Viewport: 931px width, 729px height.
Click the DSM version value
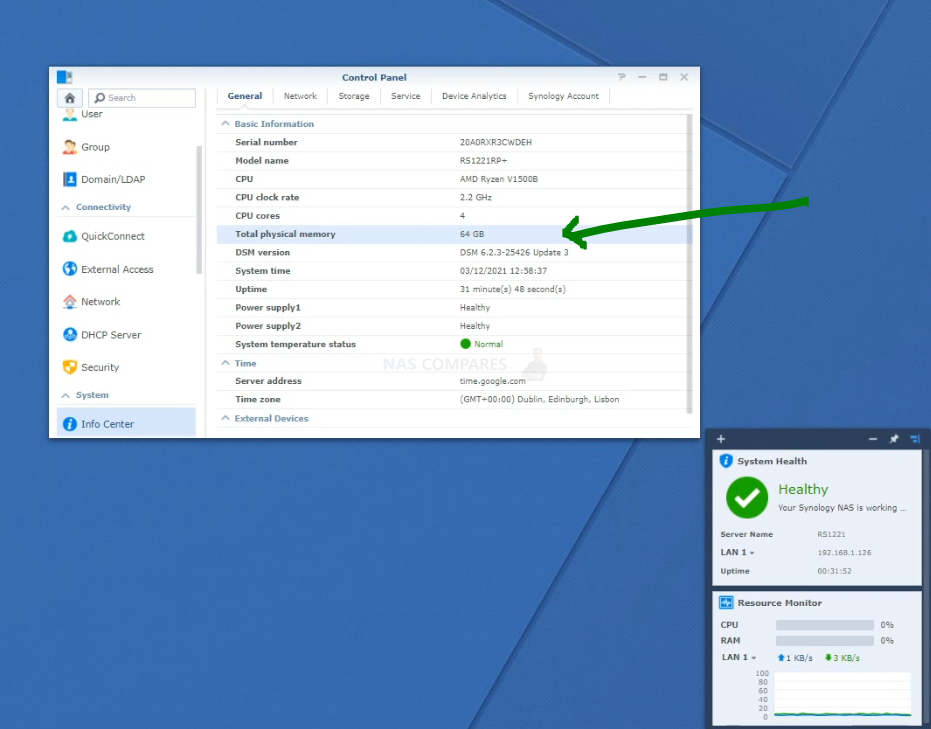pyautogui.click(x=514, y=253)
